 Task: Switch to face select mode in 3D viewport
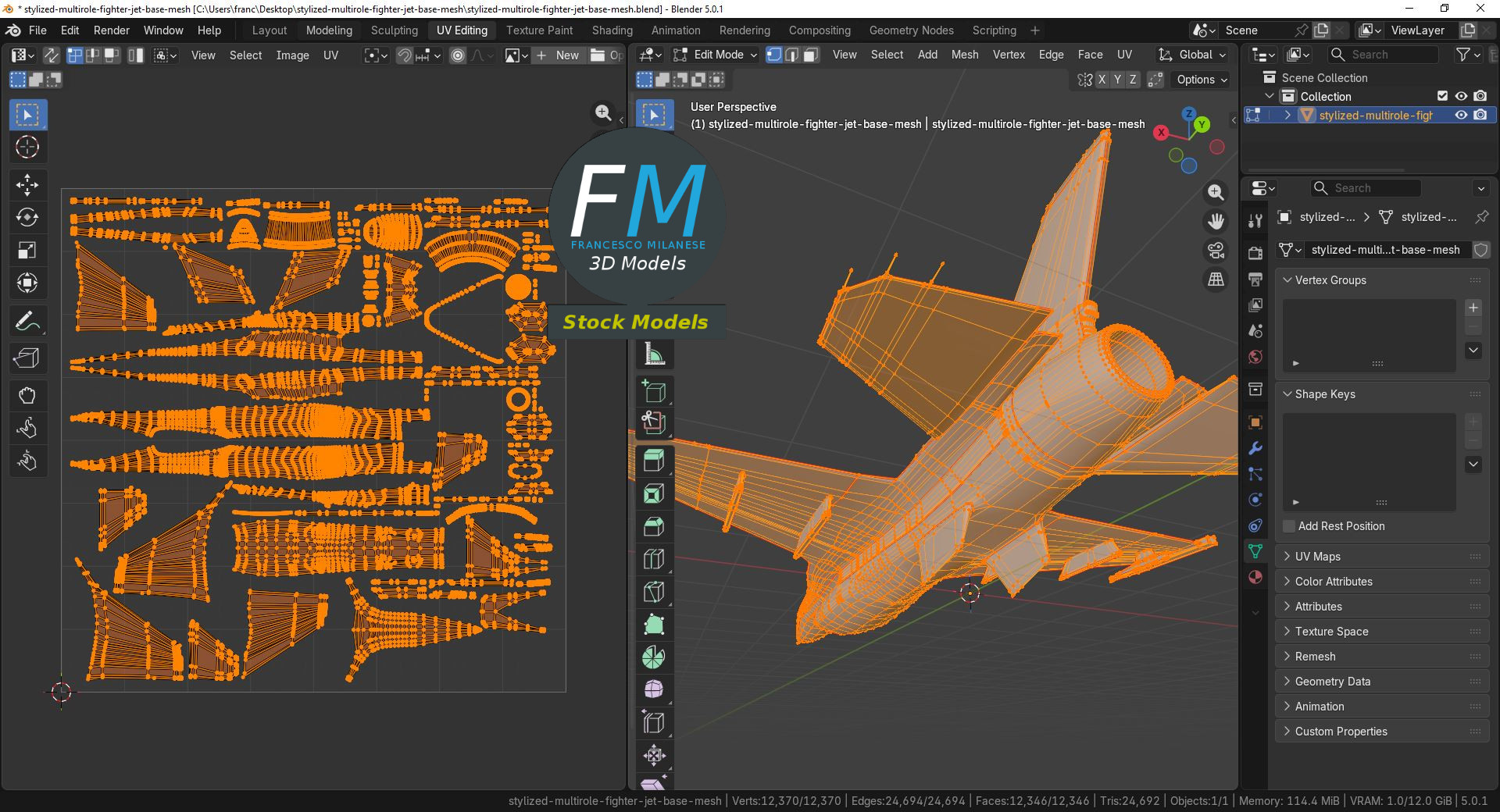tap(811, 55)
